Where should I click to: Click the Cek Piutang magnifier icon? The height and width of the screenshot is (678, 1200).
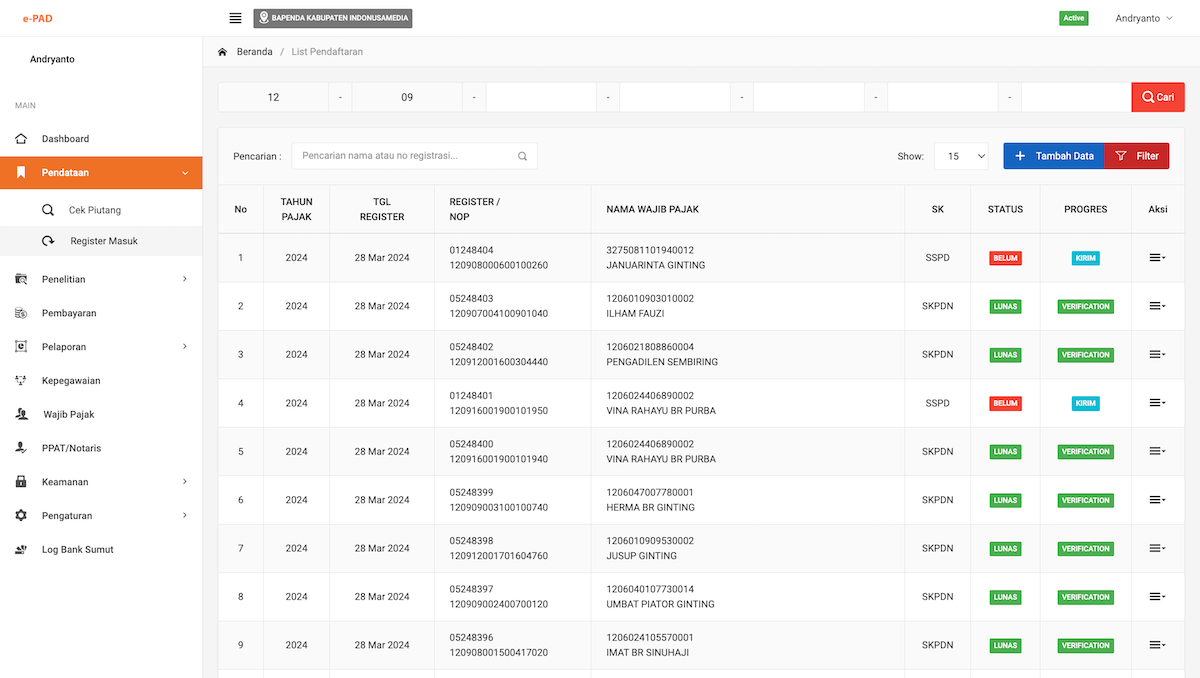pyautogui.click(x=48, y=211)
